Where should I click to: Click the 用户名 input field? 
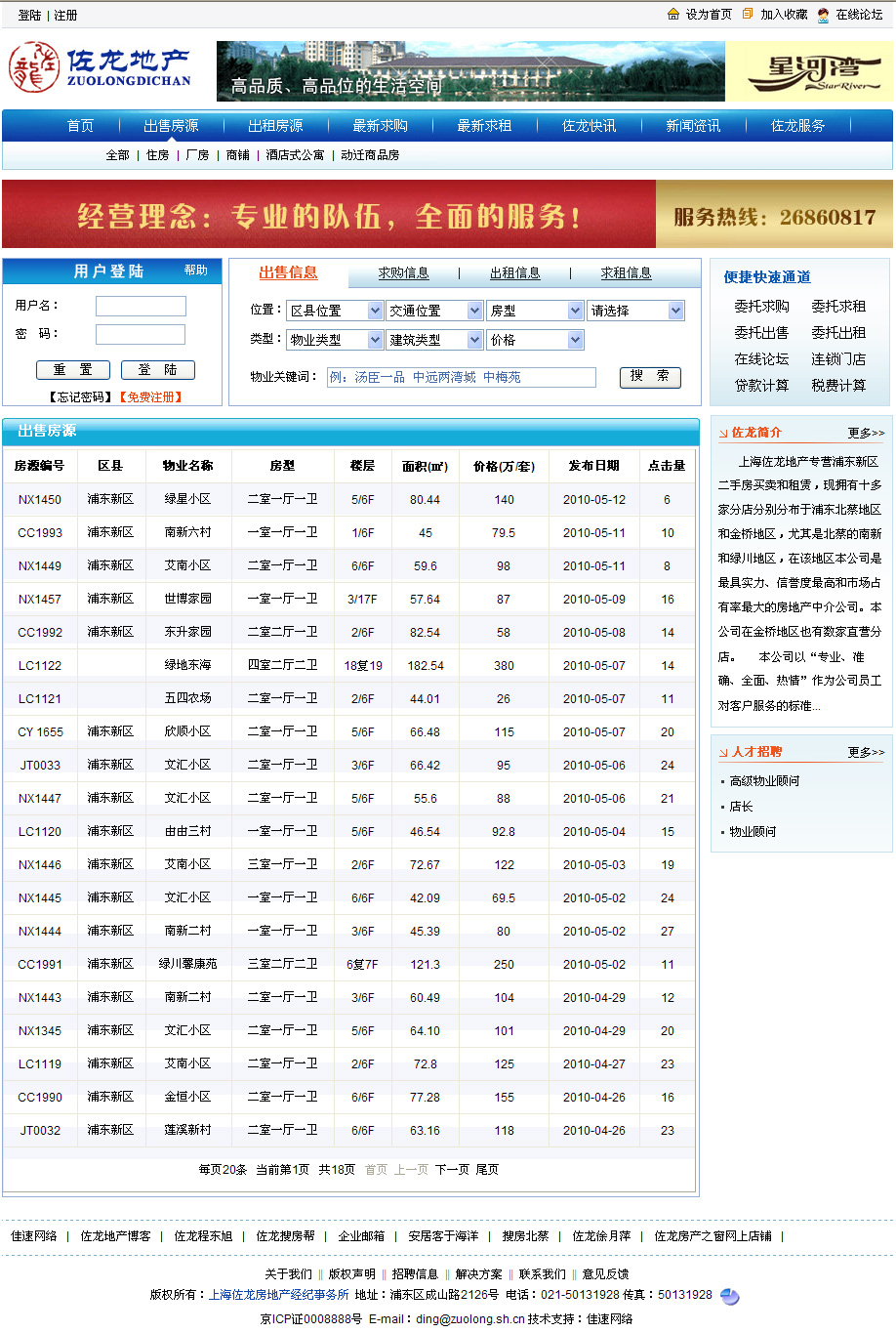[x=141, y=307]
